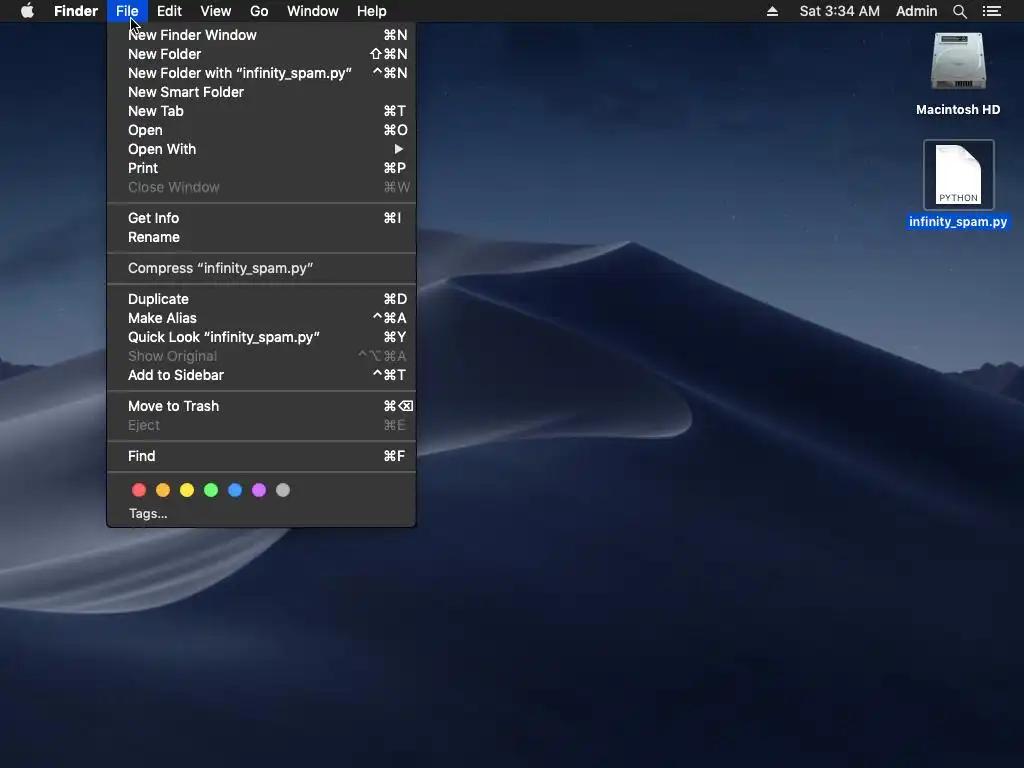Apply the gray tag color
Viewport: 1024px width, 768px height.
pyautogui.click(x=283, y=490)
